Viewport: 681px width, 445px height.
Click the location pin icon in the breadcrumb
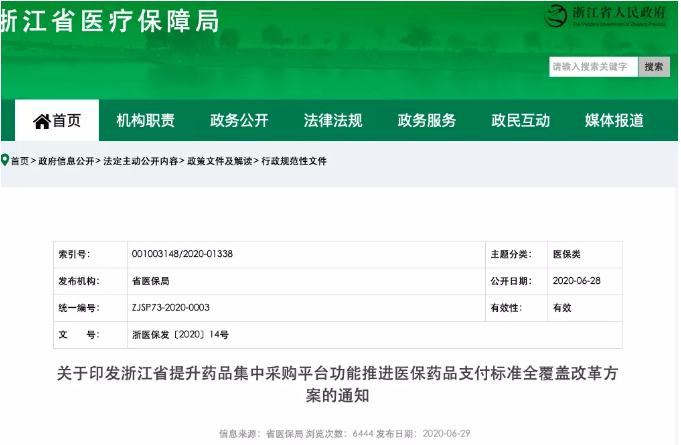[5, 160]
